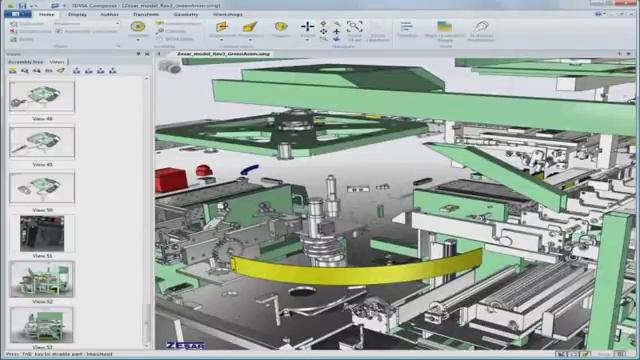
Task: Click the small plus crosshair Navigation icon
Action: click(337, 31)
